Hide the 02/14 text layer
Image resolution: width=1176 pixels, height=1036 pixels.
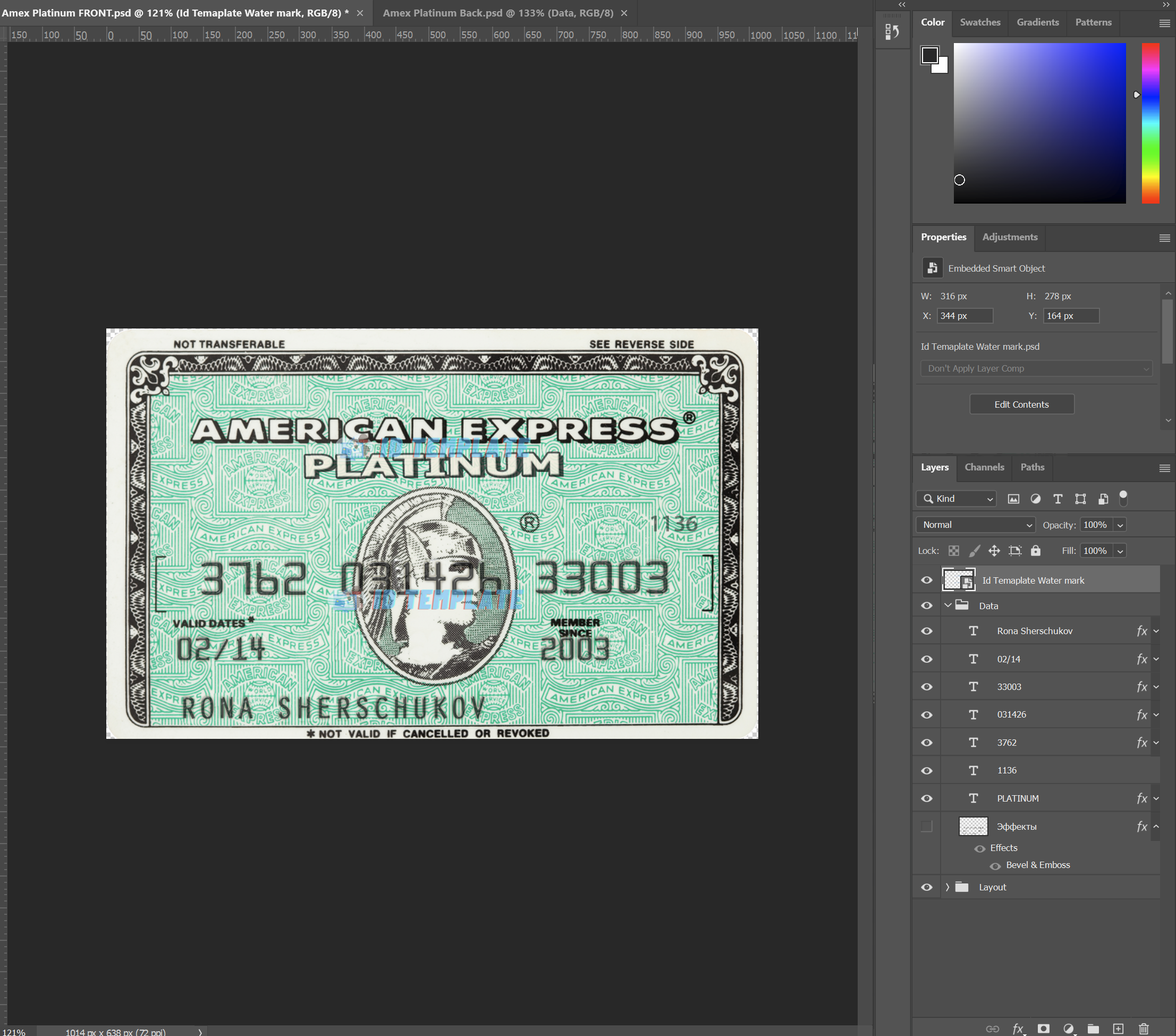926,659
